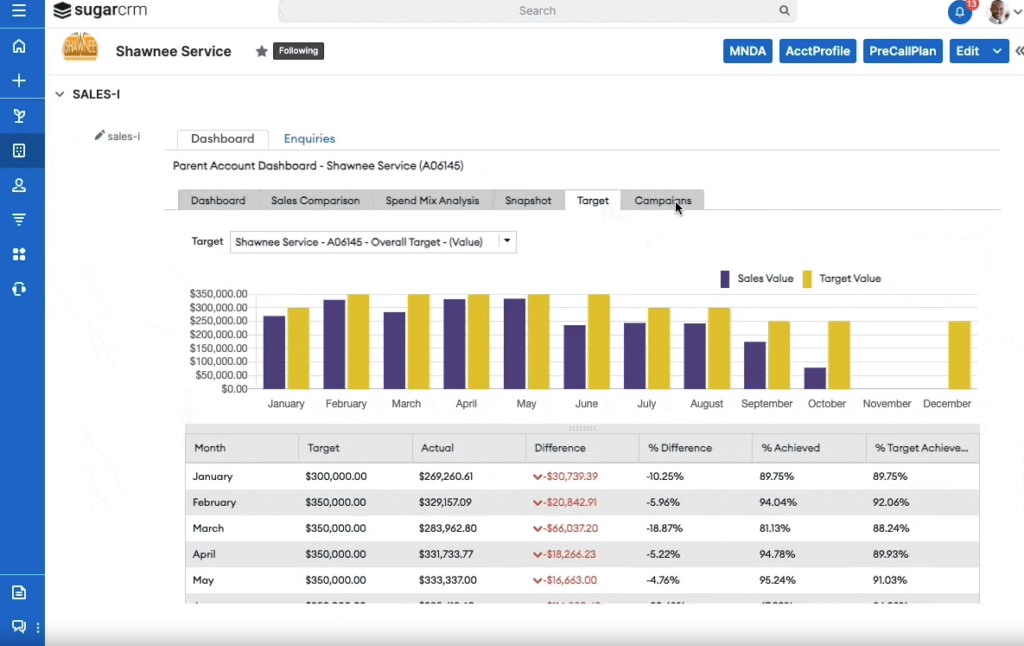Click the global Search input field
1024x646 pixels.
(x=537, y=11)
